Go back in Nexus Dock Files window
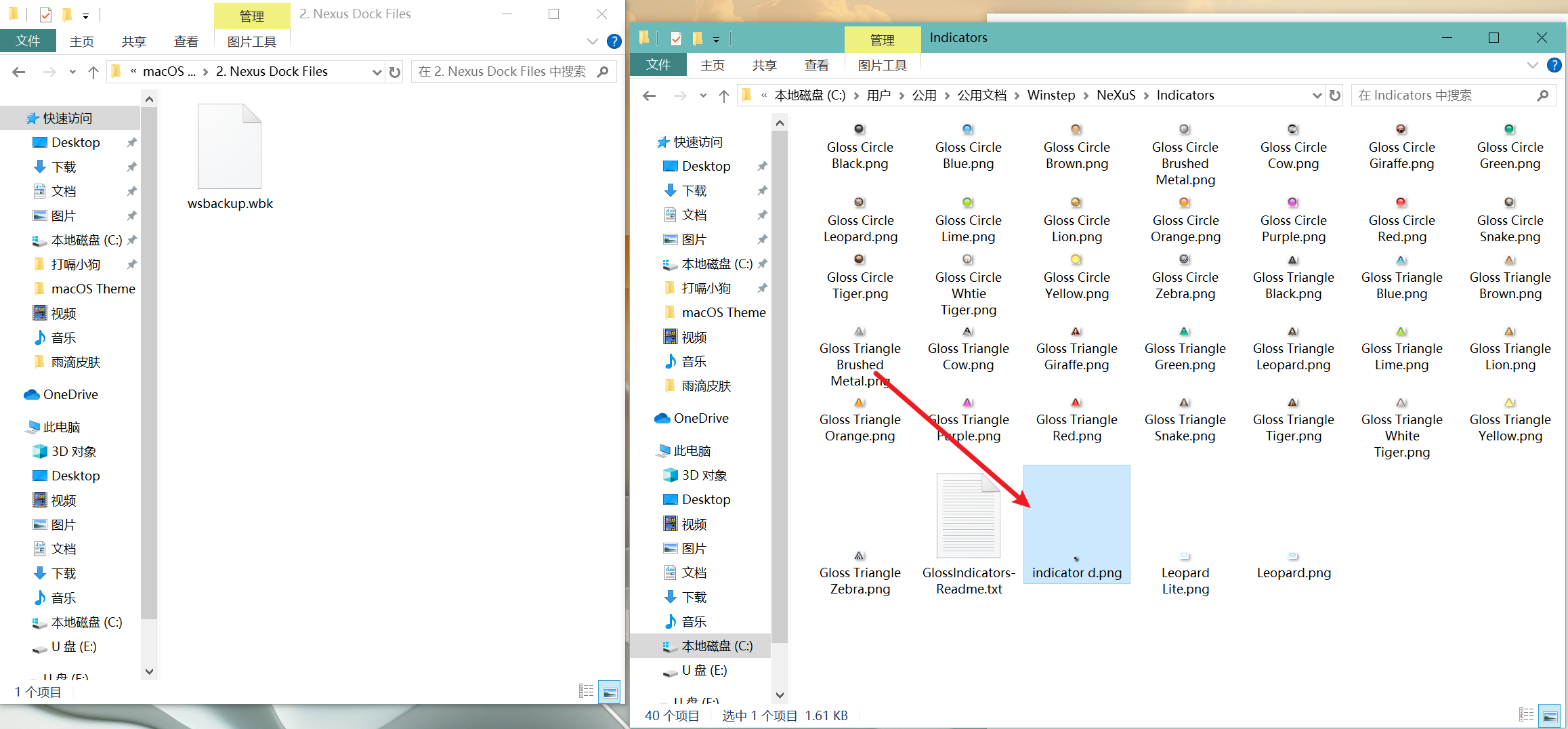The width and height of the screenshot is (1568, 729). point(19,72)
